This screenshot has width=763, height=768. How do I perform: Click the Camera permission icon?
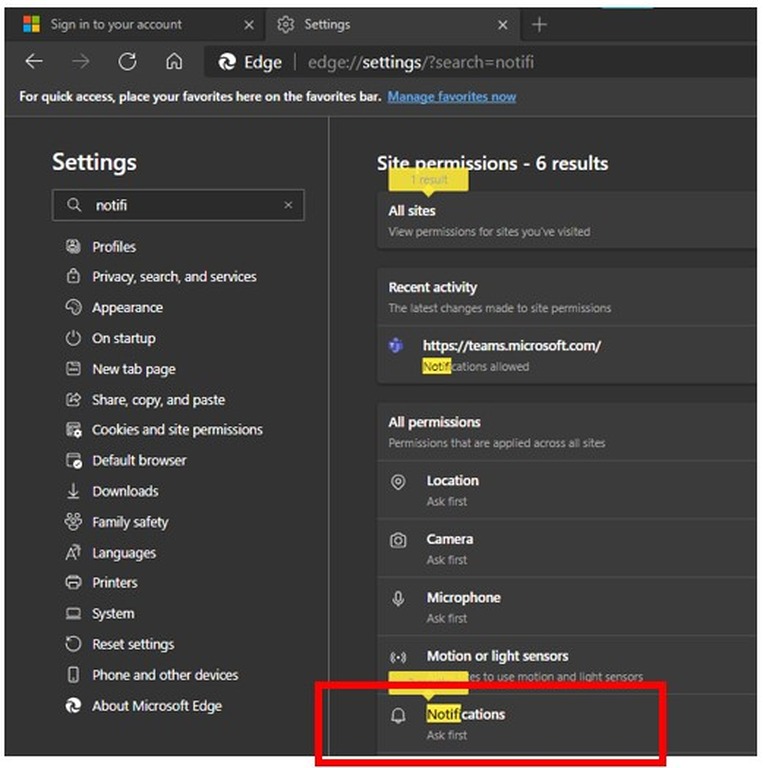tap(398, 540)
